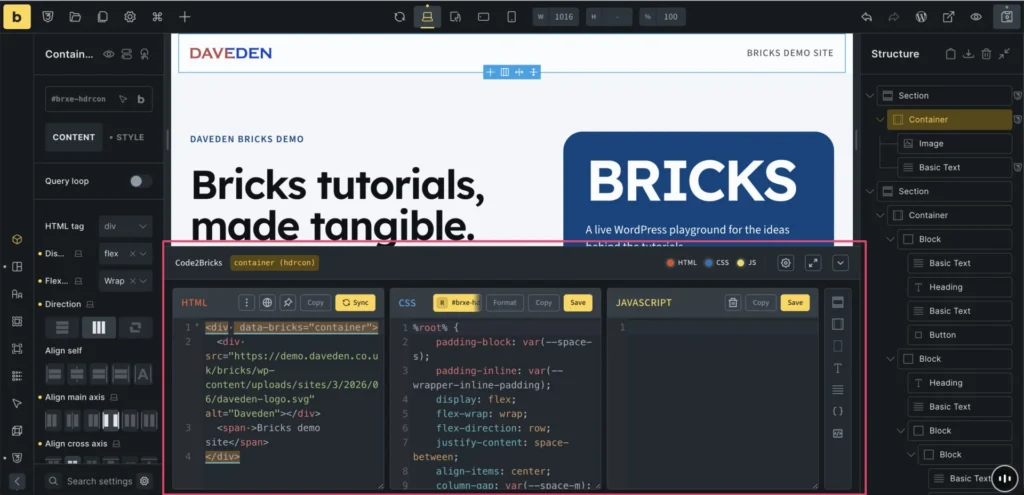This screenshot has height=495, width=1024.
Task: Click the reload canvas icon
Action: [x=400, y=17]
